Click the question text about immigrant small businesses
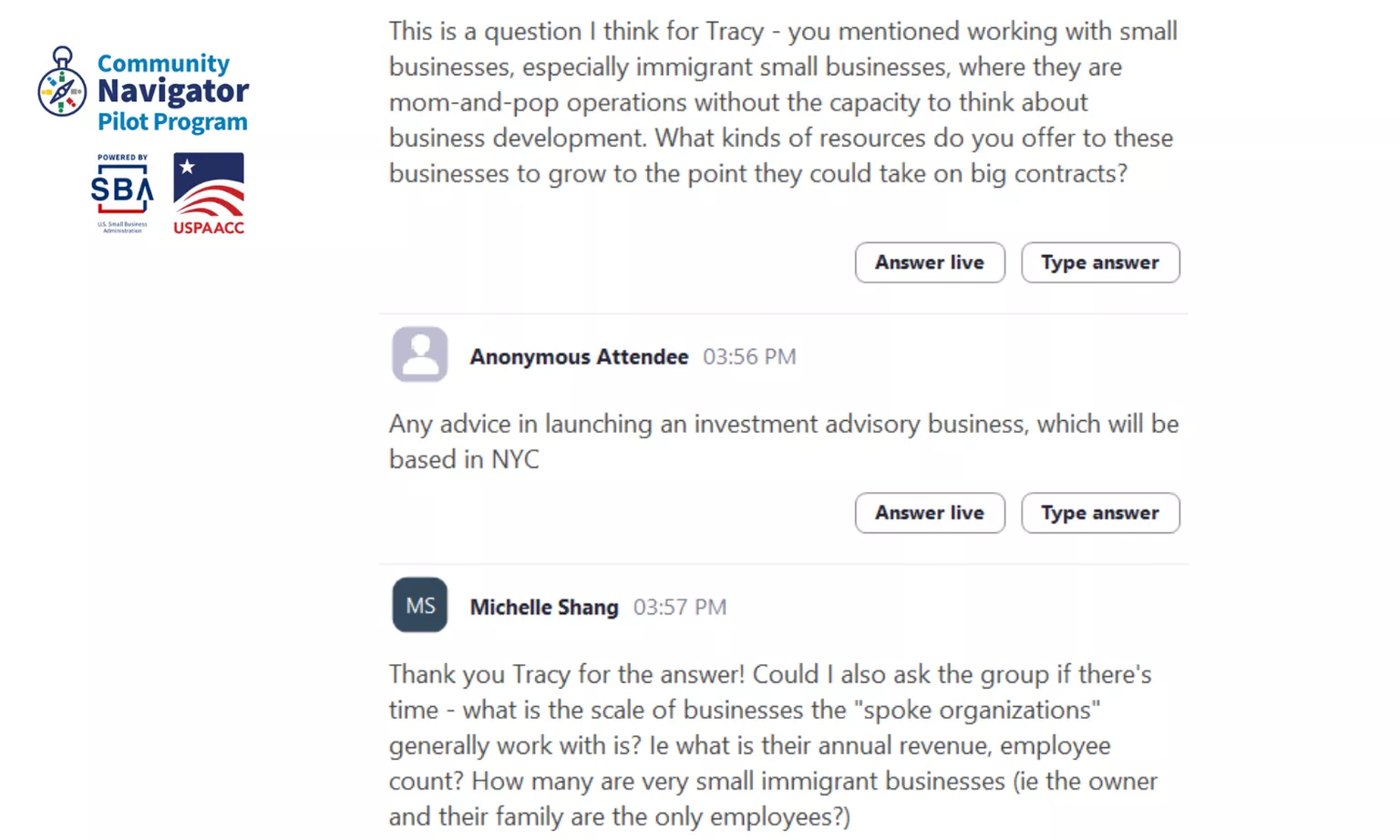The height and width of the screenshot is (840, 1400). [782, 102]
